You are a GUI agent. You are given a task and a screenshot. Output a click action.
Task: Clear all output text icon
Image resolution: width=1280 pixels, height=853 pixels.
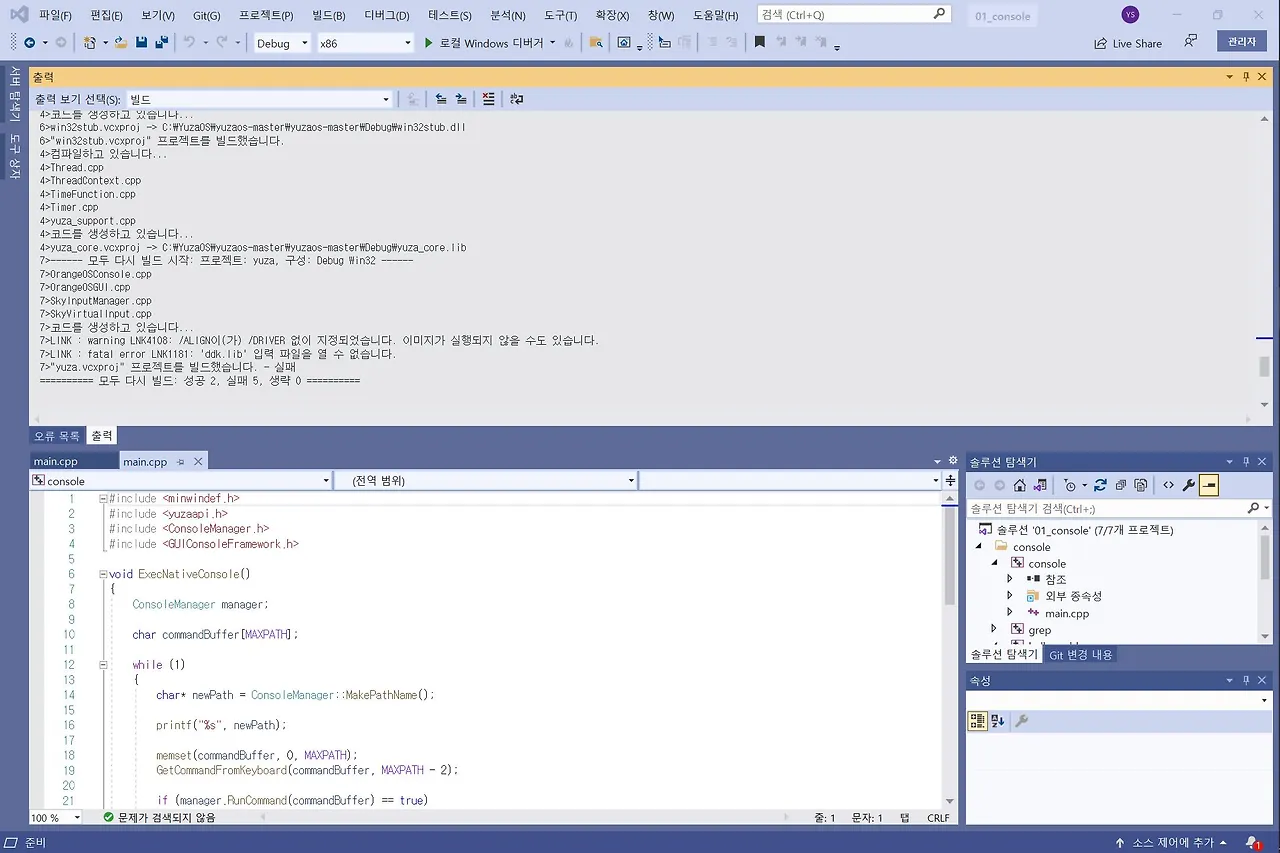pyautogui.click(x=488, y=99)
